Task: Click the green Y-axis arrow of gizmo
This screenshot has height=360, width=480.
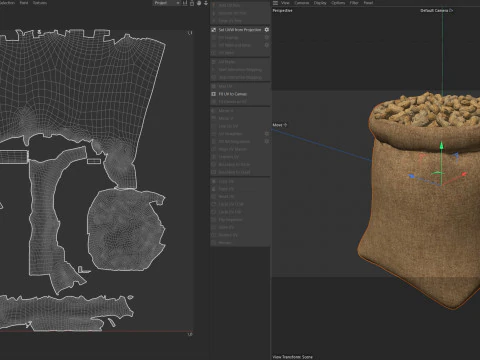Action: tap(441, 146)
